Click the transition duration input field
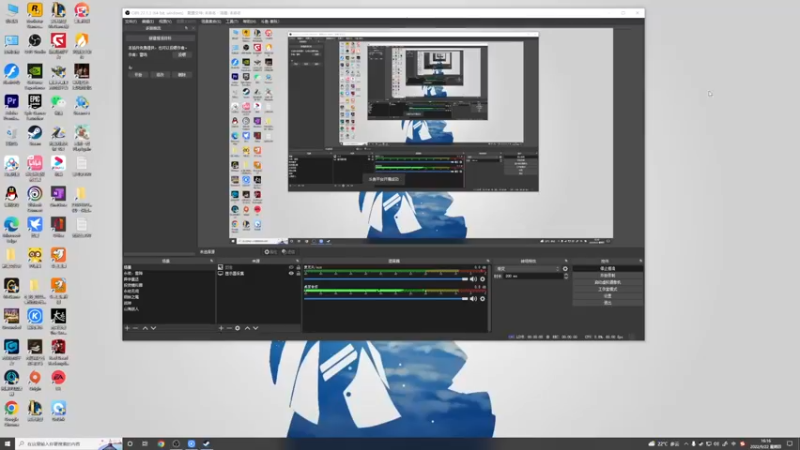Screen dimensions: 800x450 533,276
